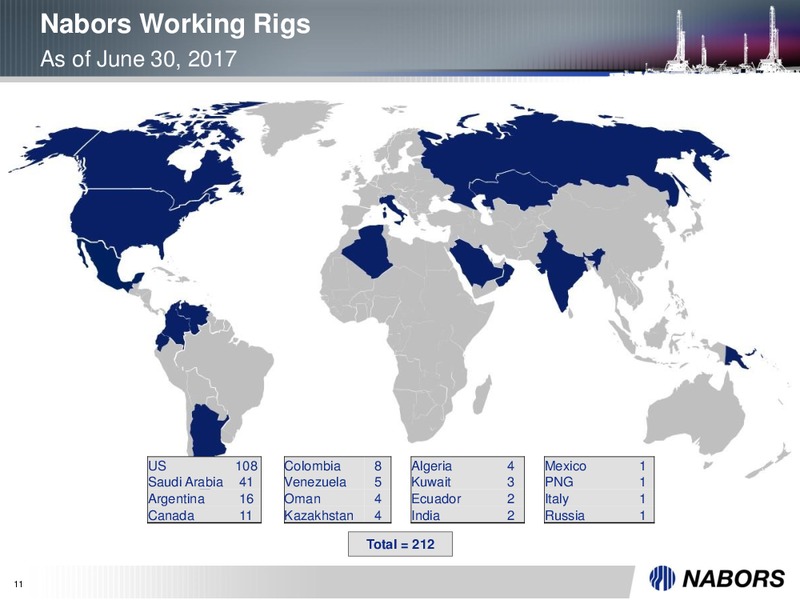Screen dimensions: 800x600
Task: Select the 'PNG' table entry
Action: (559, 482)
